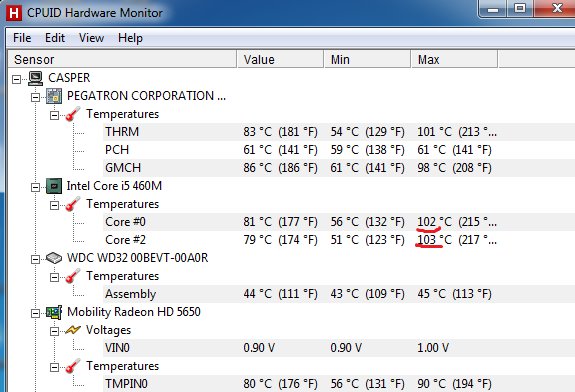
Task: Click TMPIN0 value 80 °C (176 °F)
Action: pos(281,384)
